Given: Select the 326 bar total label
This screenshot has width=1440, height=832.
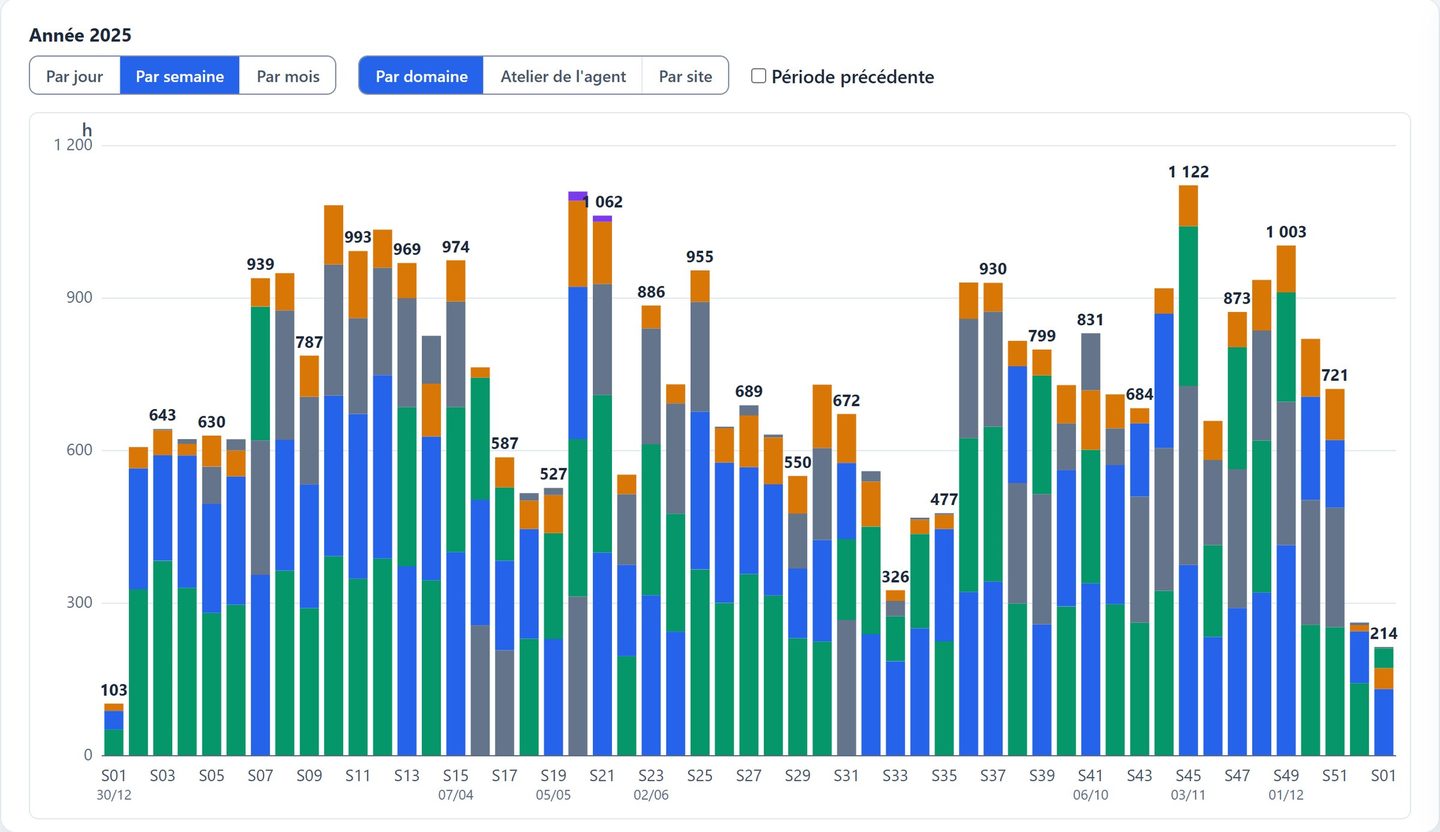Looking at the screenshot, I should 895,577.
